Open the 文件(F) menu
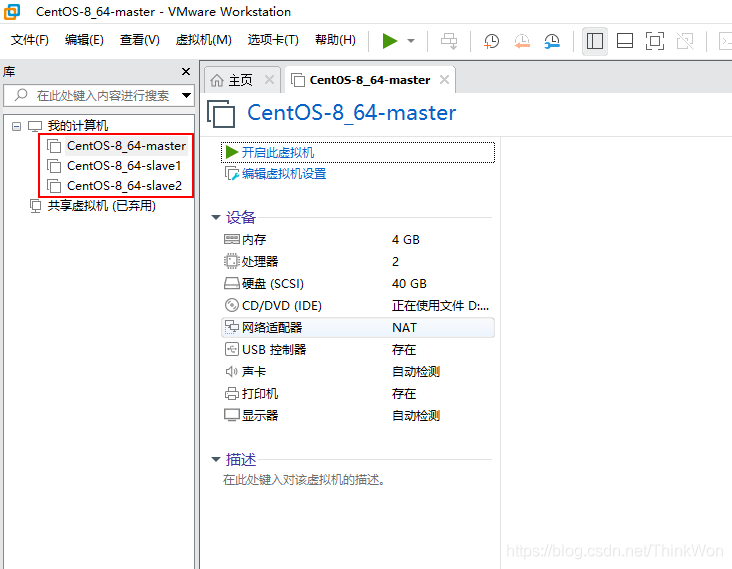Image resolution: width=732 pixels, height=569 pixels. (x=29, y=40)
